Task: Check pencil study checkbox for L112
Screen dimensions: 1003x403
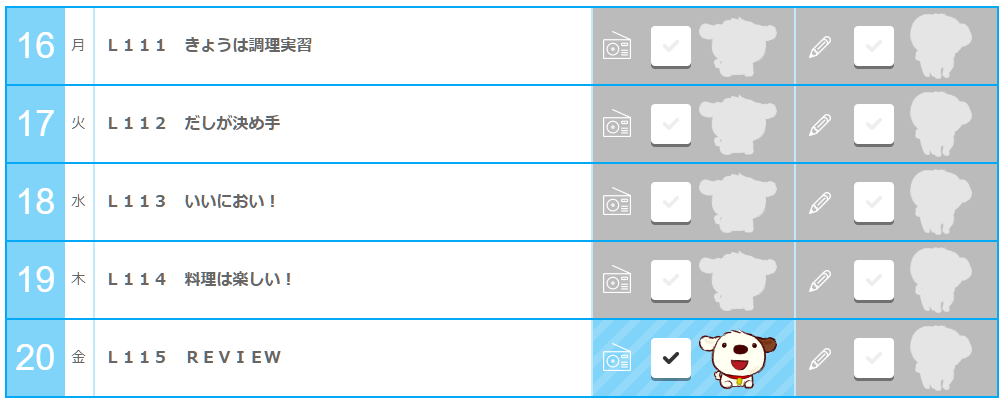Action: pyautogui.click(x=874, y=125)
